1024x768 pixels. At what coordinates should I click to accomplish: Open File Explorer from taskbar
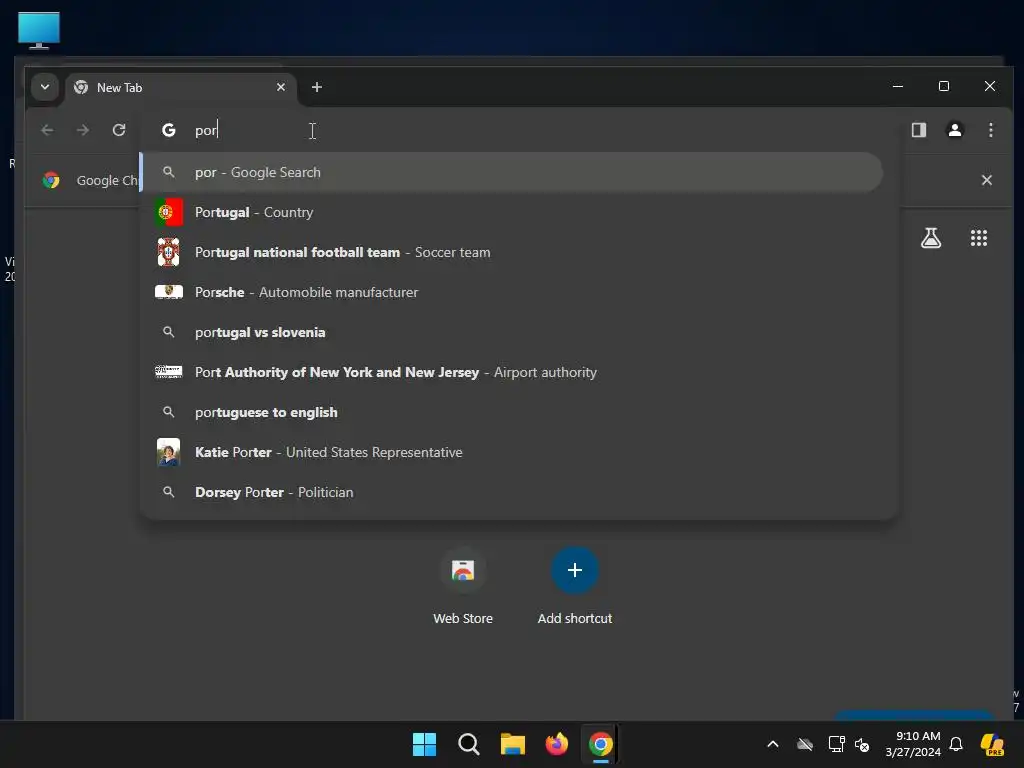[513, 744]
